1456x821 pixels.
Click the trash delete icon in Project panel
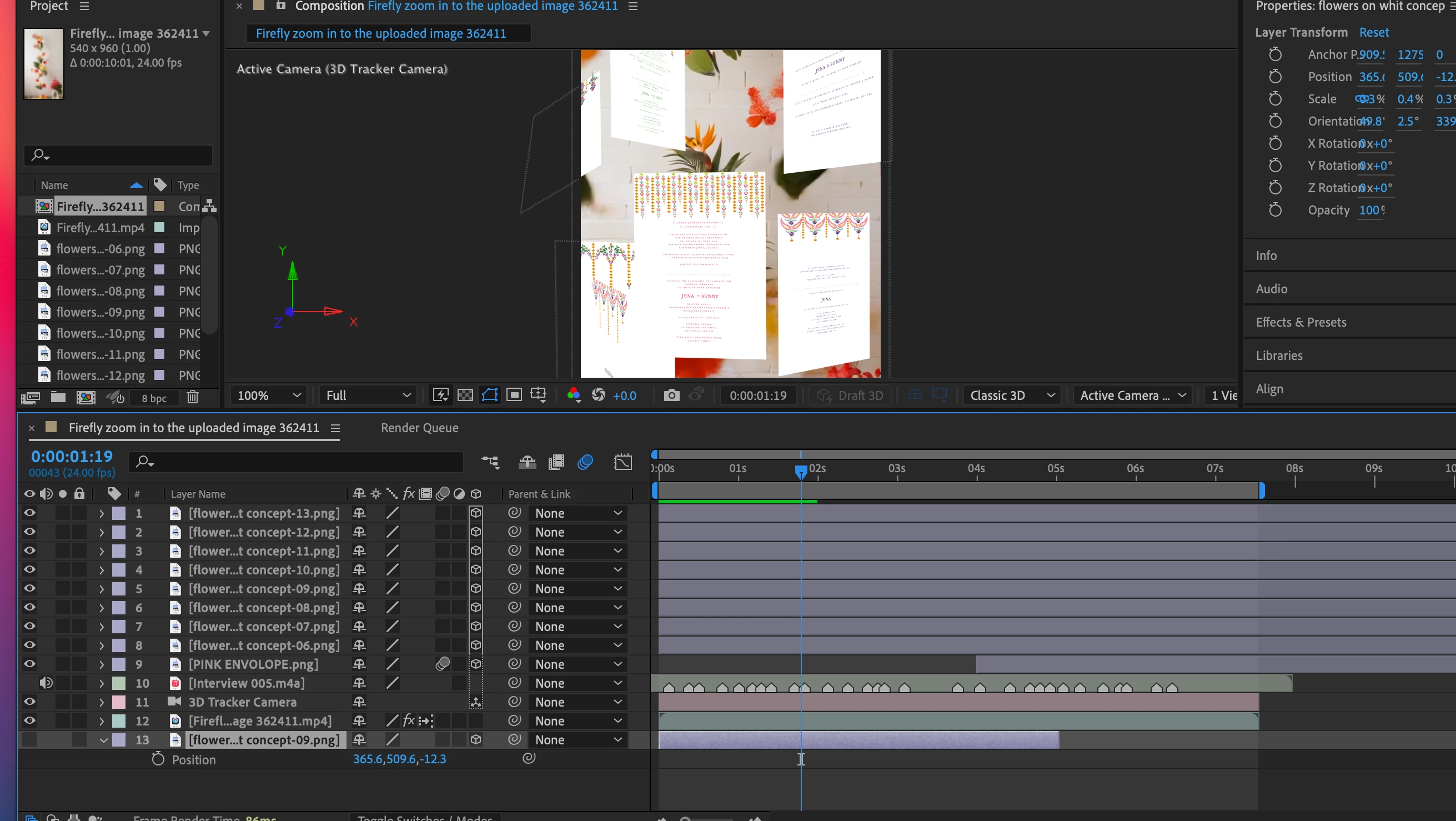[x=193, y=398]
